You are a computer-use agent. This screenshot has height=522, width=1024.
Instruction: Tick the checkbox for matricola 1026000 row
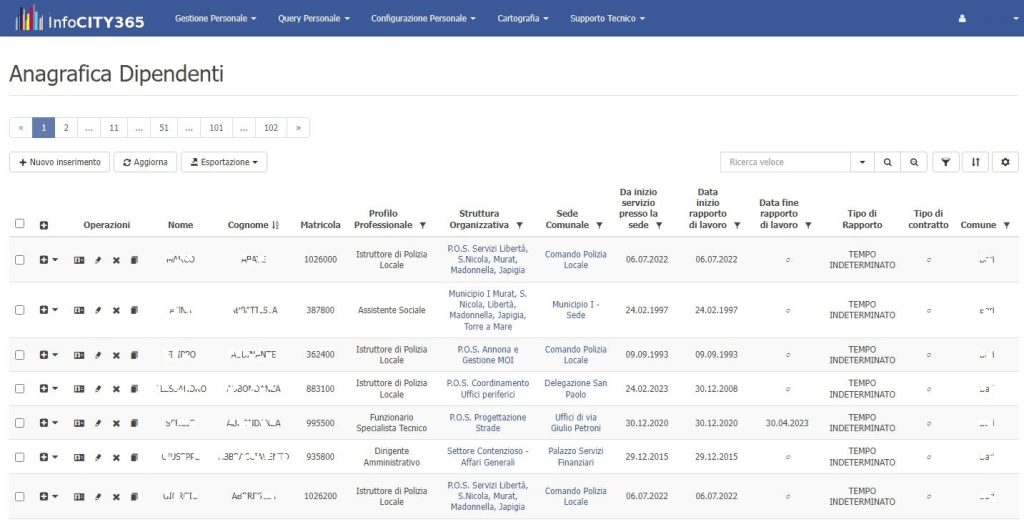[x=19, y=260]
